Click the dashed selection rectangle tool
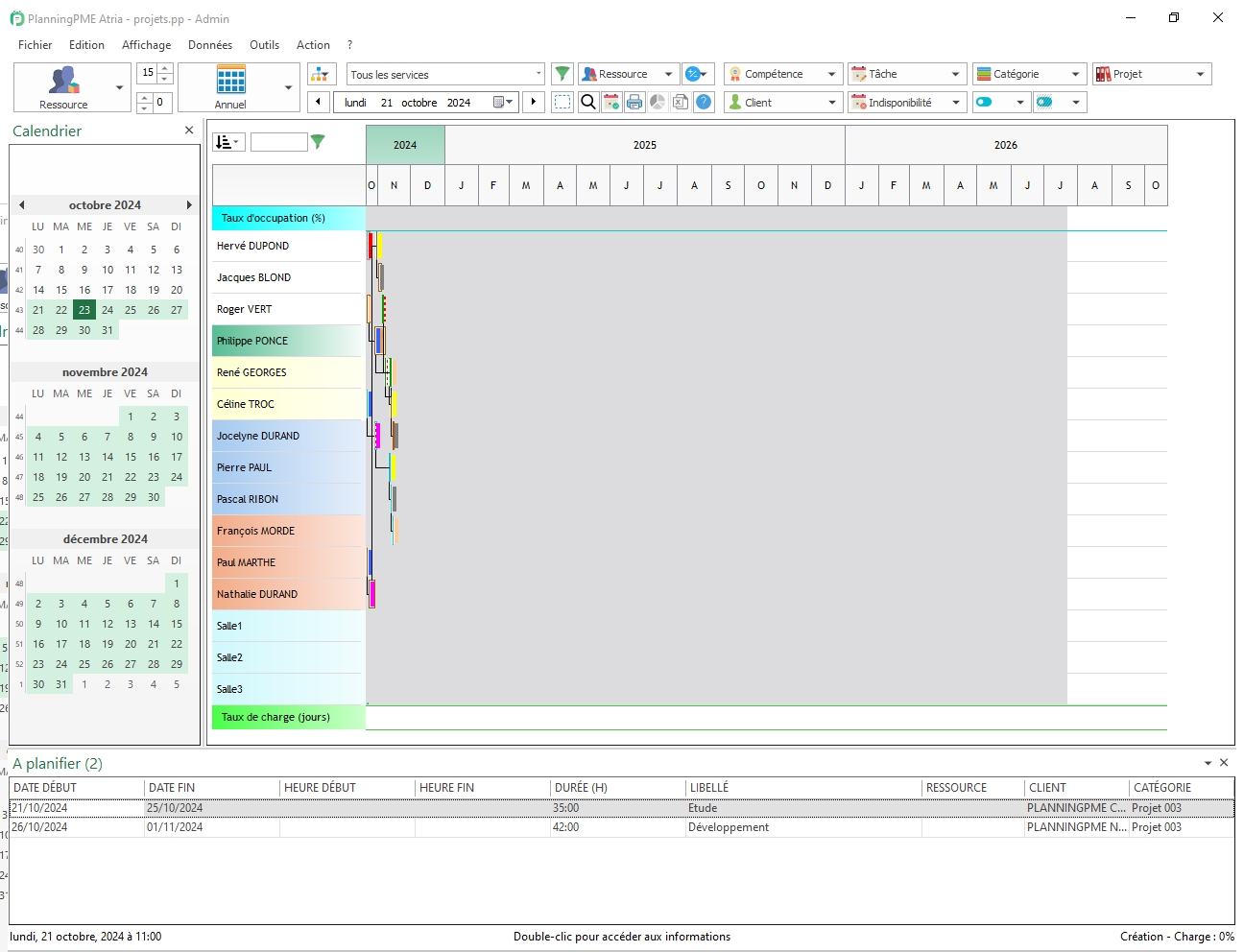Screen dimensions: 1244x952 tap(562, 102)
